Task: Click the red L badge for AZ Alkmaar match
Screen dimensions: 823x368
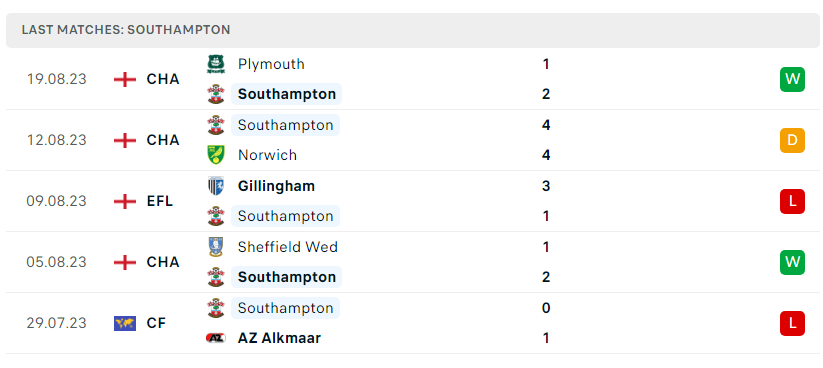Action: [792, 323]
